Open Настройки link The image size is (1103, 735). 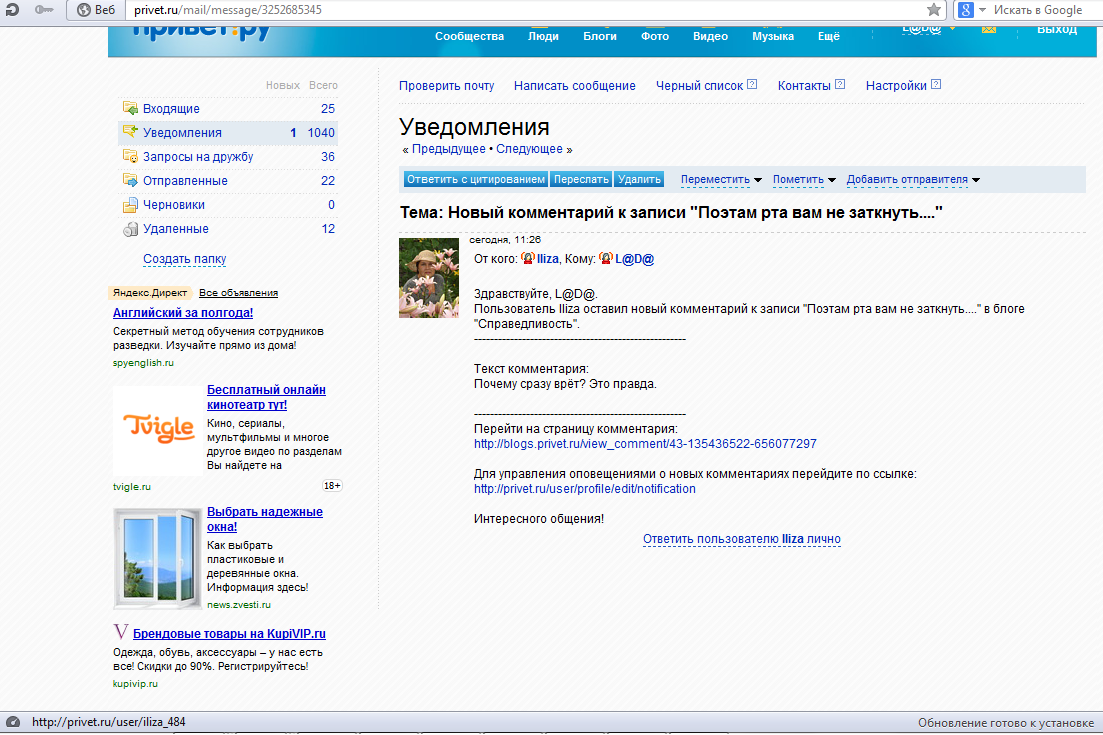[x=895, y=85]
